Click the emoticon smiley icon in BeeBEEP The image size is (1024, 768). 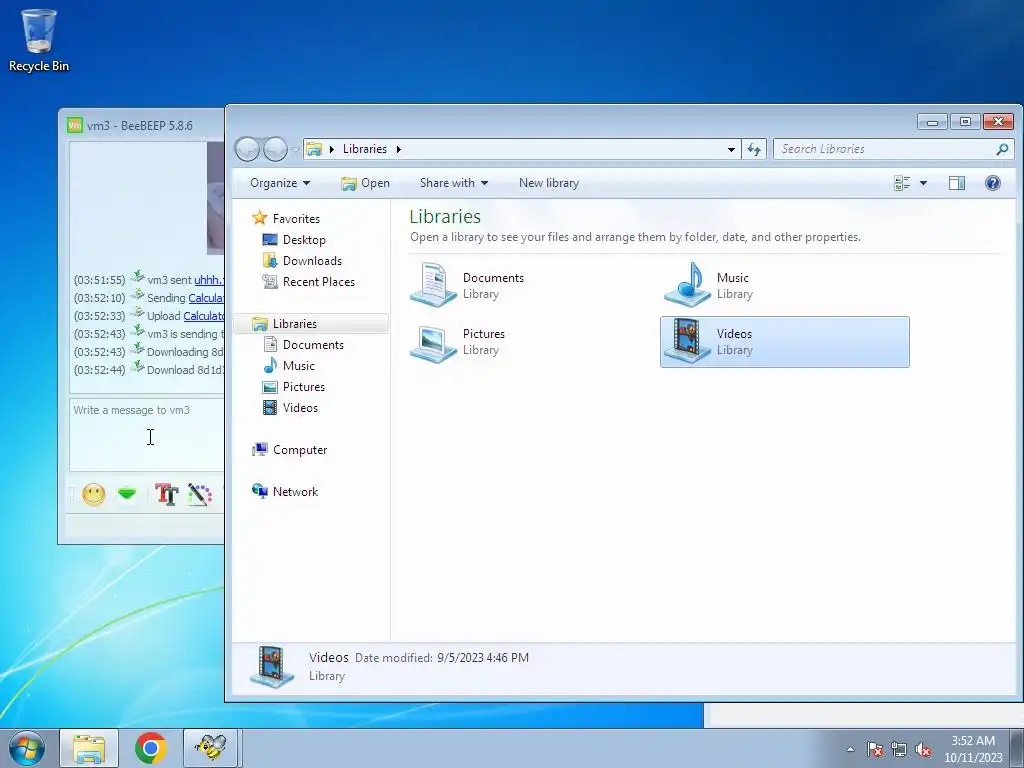[x=93, y=494]
